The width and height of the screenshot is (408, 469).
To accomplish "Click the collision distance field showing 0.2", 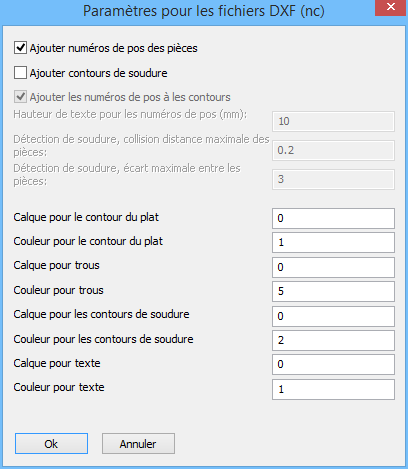I will (x=333, y=150).
